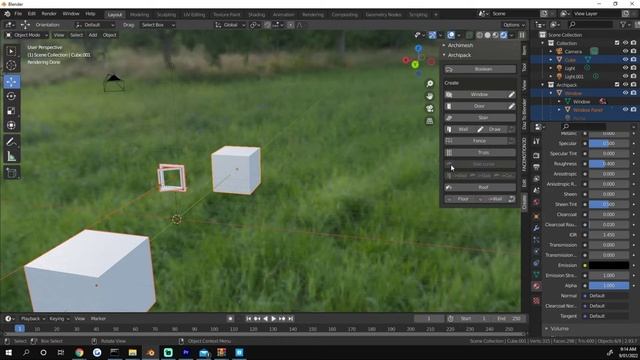Click the Blender logo menu icon
The image size is (640, 360).
[x=7, y=14]
